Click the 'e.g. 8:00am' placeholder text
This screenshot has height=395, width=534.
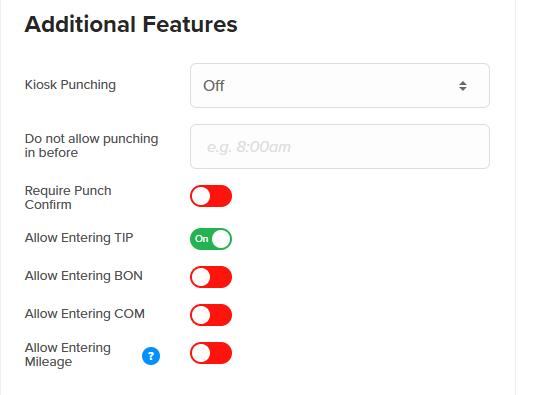249,147
